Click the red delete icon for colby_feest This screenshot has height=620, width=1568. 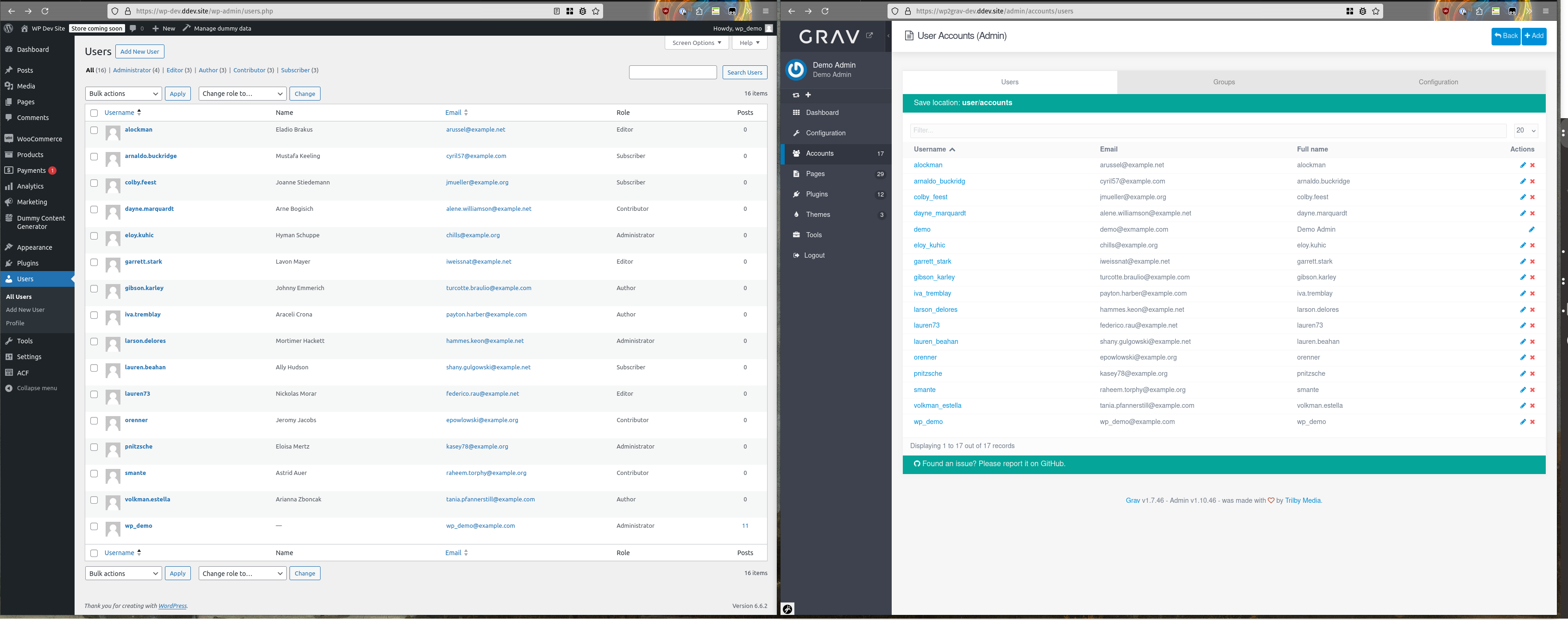[1532, 197]
